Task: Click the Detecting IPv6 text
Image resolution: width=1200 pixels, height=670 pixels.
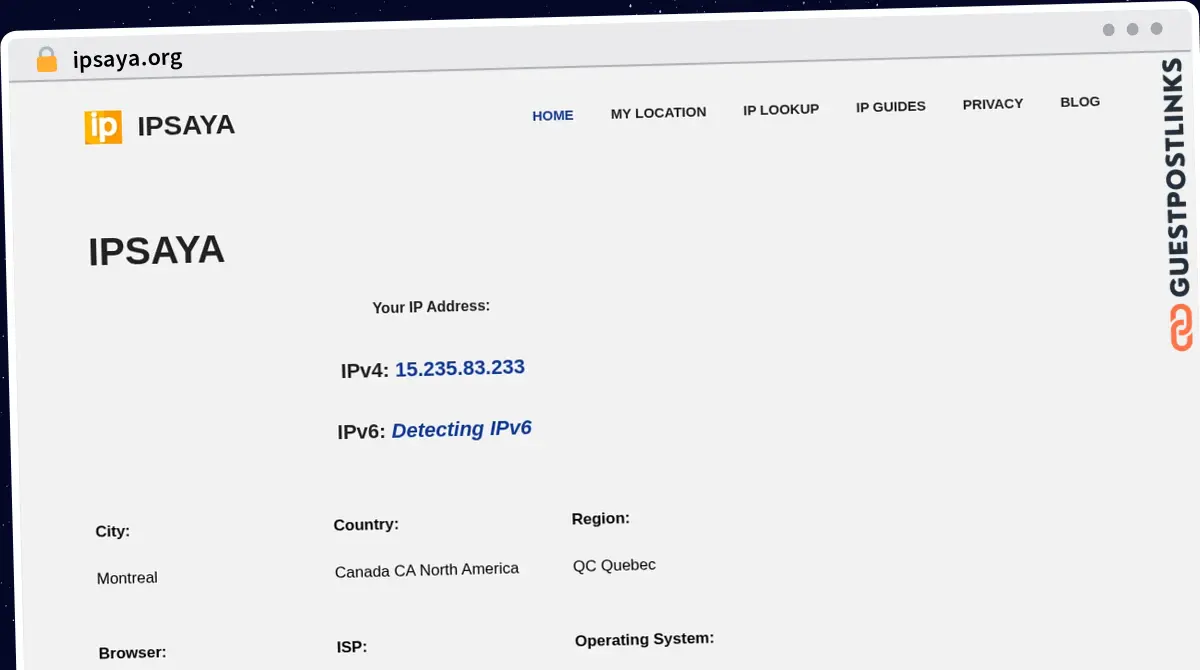Action: pyautogui.click(x=462, y=429)
